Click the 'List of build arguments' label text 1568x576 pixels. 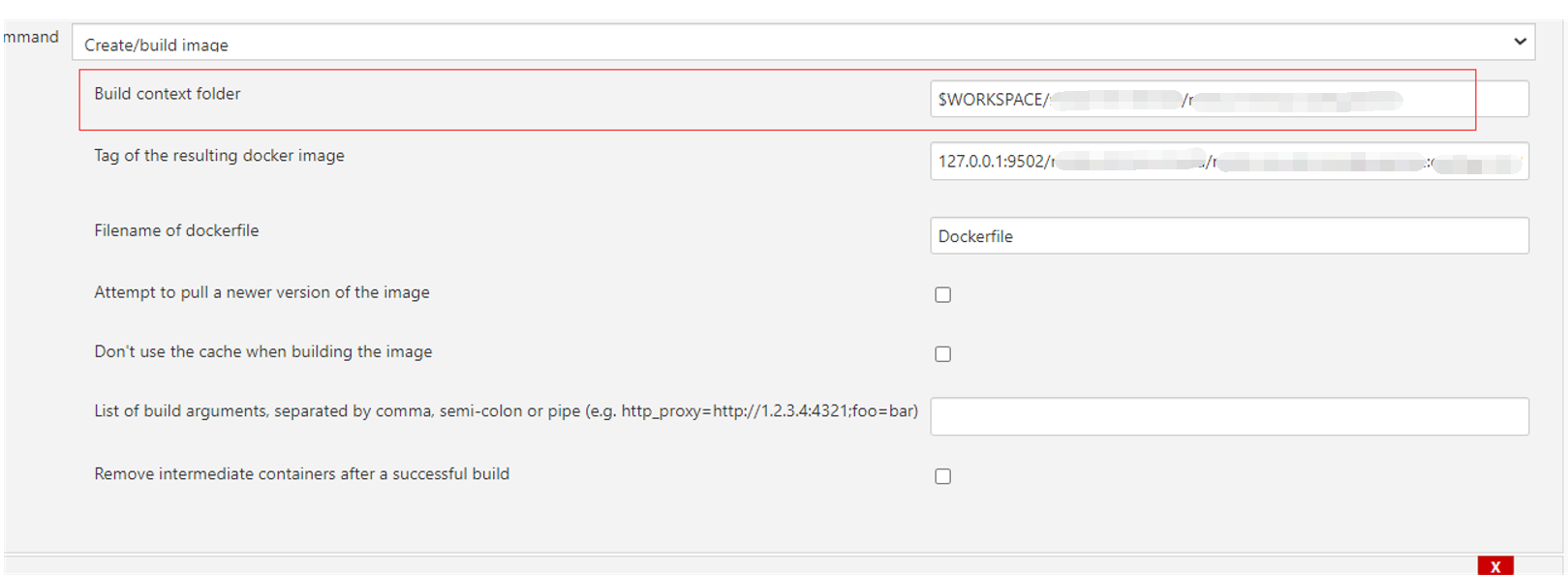[506, 411]
